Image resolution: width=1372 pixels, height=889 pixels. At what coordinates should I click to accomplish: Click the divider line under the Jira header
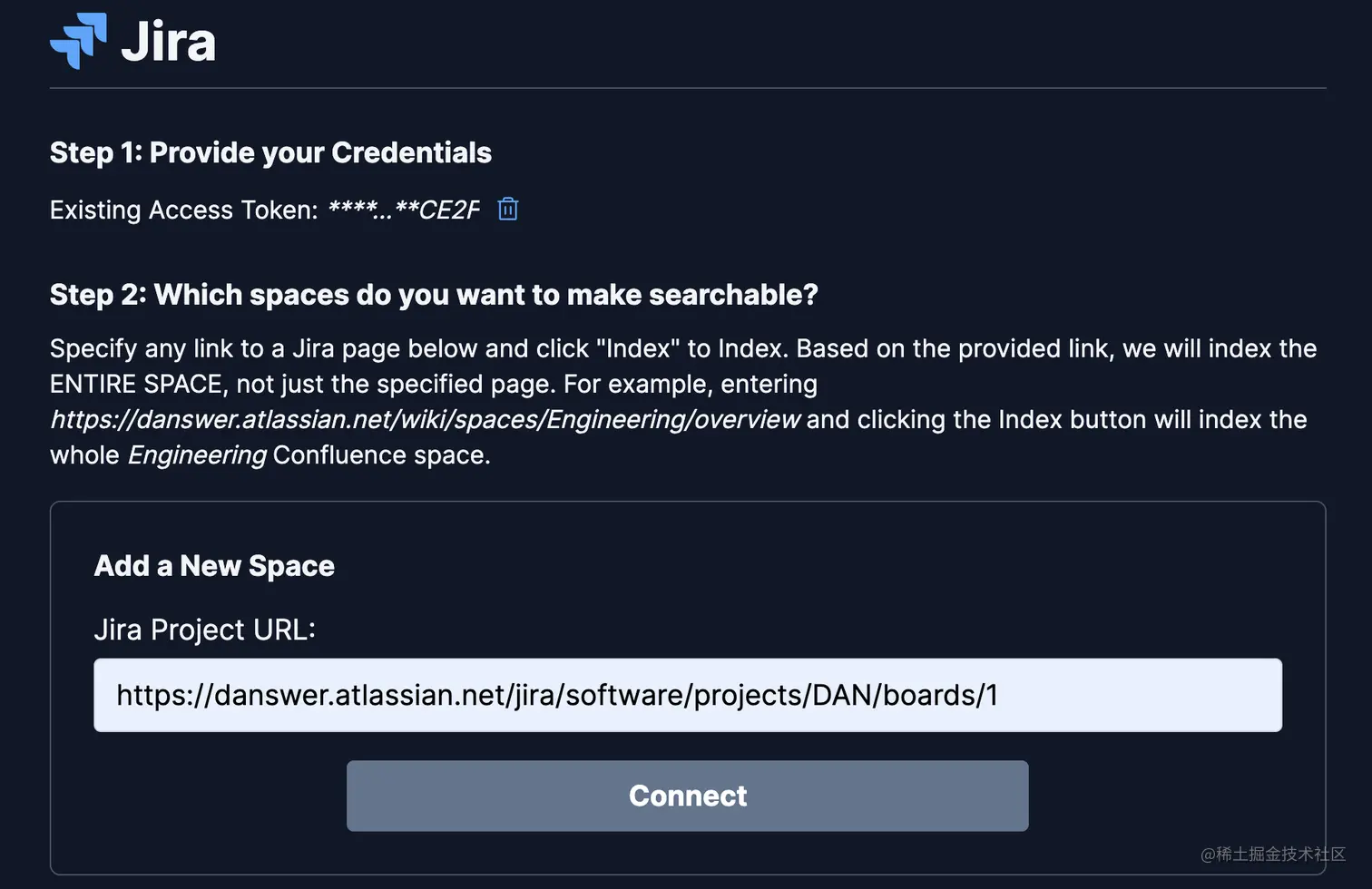(687, 88)
